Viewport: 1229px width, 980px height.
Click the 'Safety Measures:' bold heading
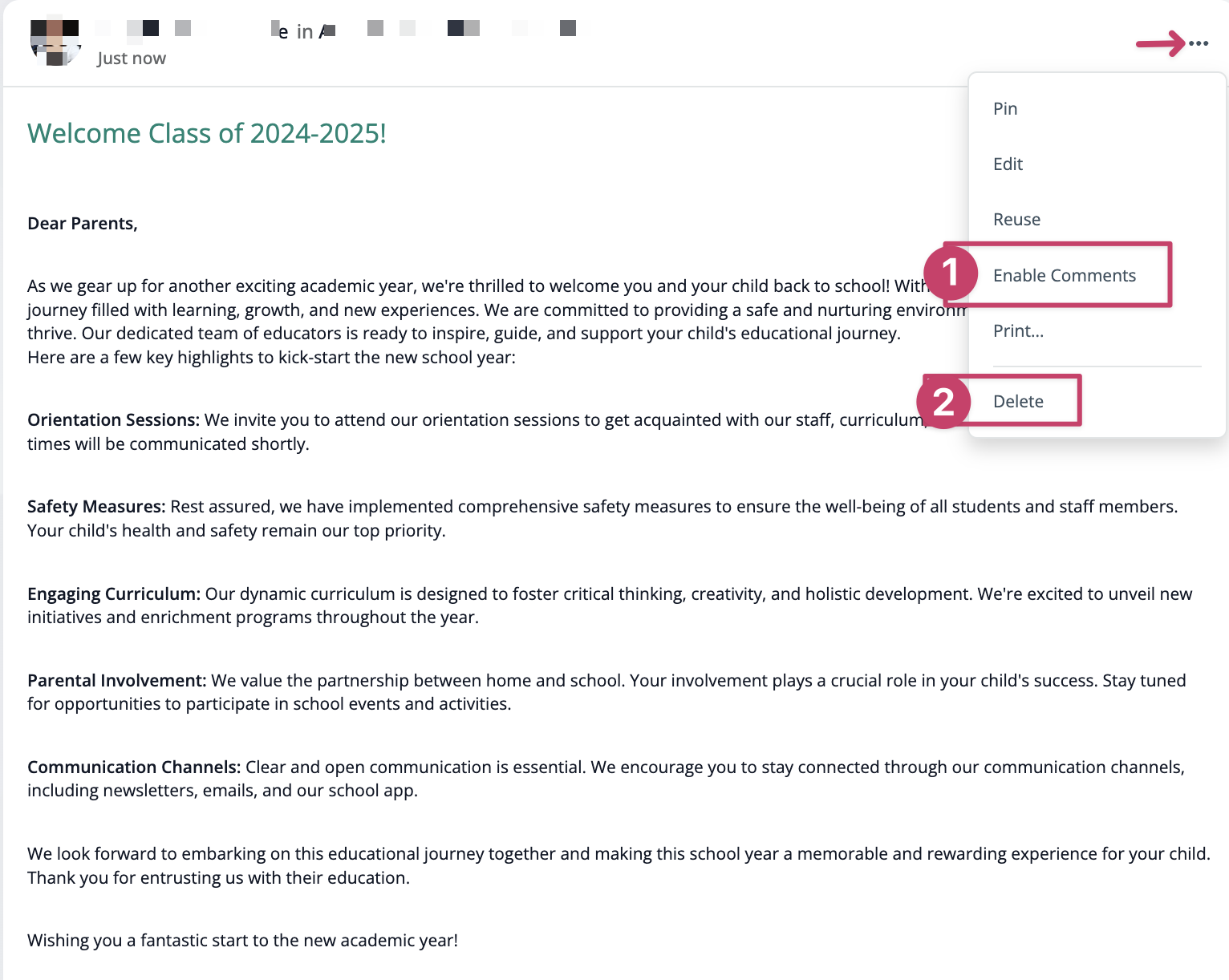(96, 507)
